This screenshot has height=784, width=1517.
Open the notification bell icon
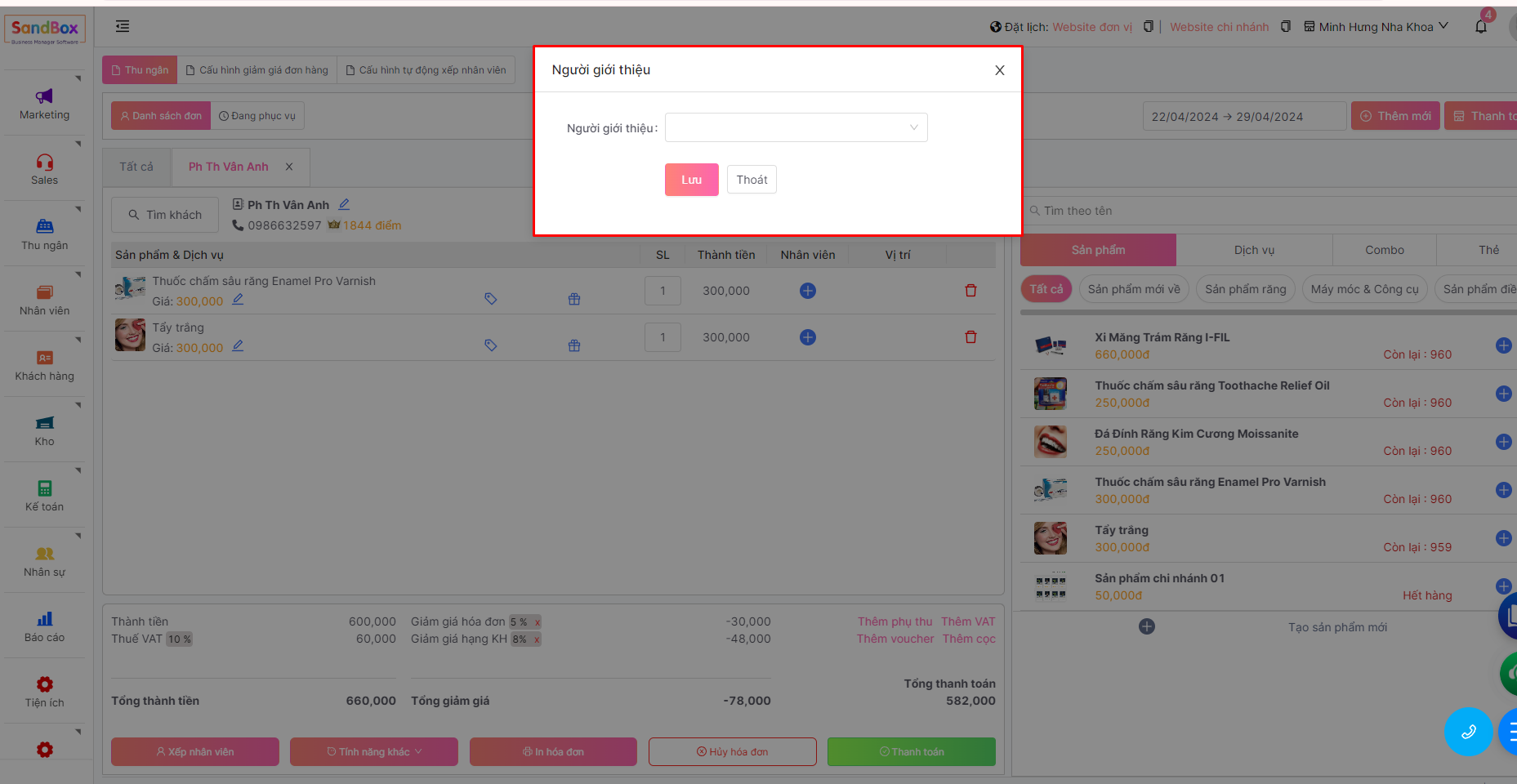pos(1480,27)
